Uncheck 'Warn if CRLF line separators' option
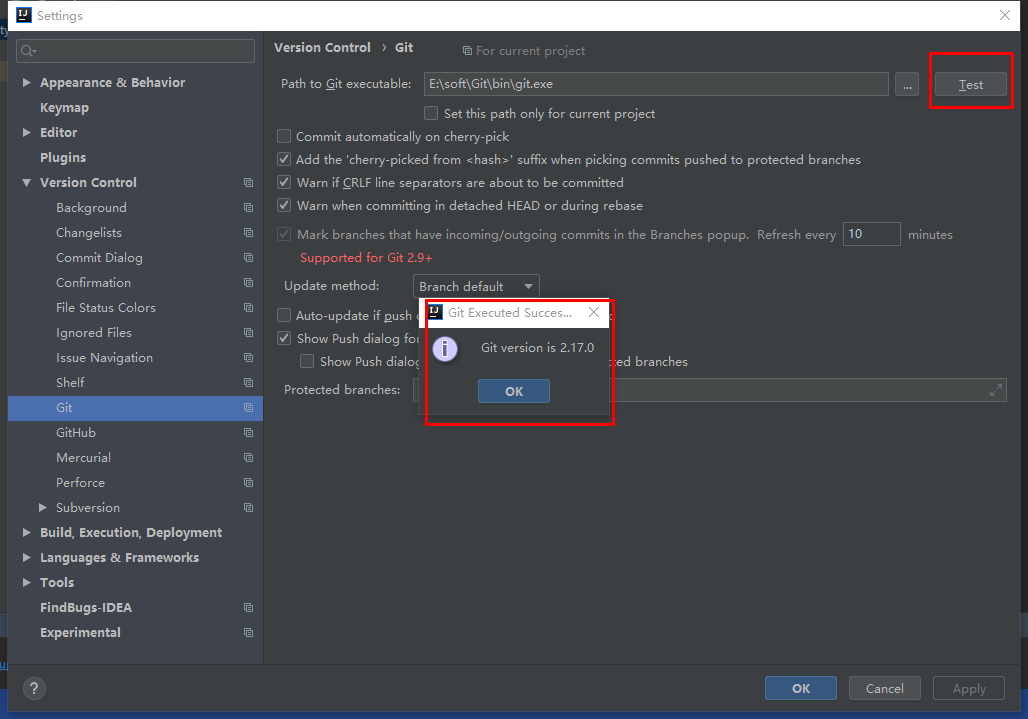The image size is (1028, 719). tap(284, 182)
